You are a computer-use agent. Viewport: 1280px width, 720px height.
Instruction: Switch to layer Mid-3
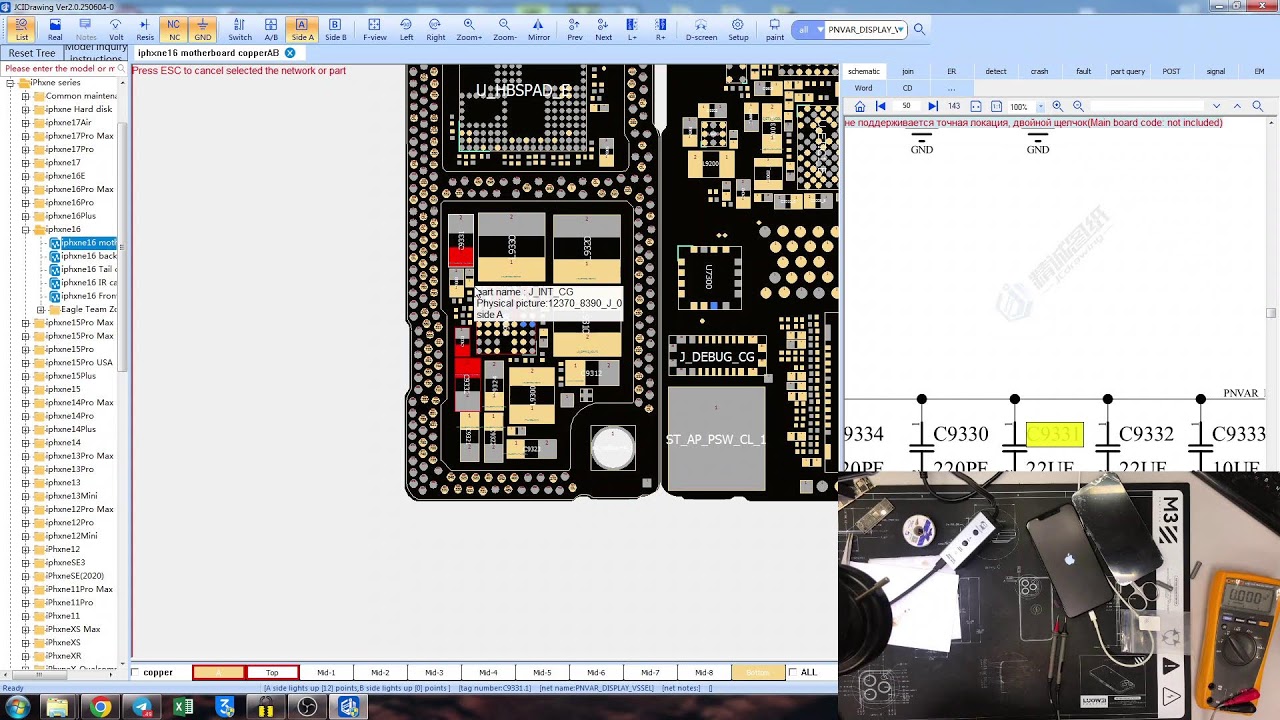(434, 672)
